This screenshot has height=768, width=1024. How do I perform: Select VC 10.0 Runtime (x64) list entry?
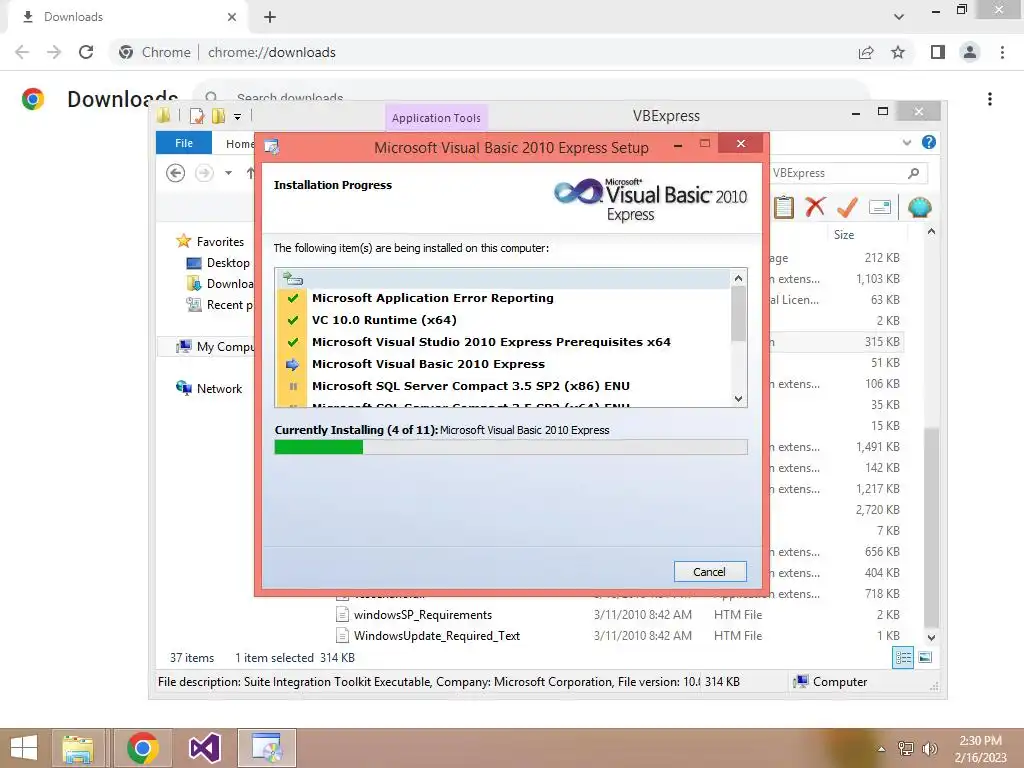pyautogui.click(x=384, y=320)
